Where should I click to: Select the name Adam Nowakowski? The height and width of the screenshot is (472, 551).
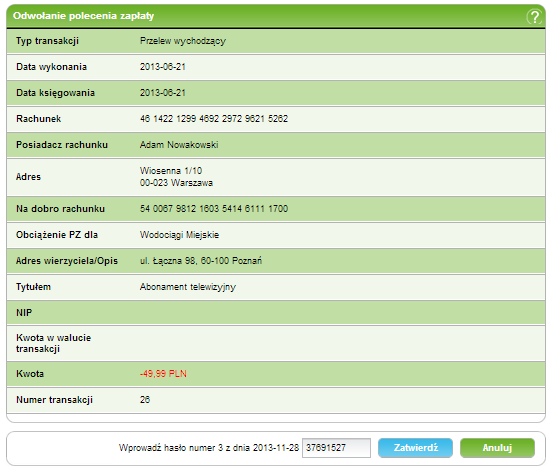(x=179, y=145)
